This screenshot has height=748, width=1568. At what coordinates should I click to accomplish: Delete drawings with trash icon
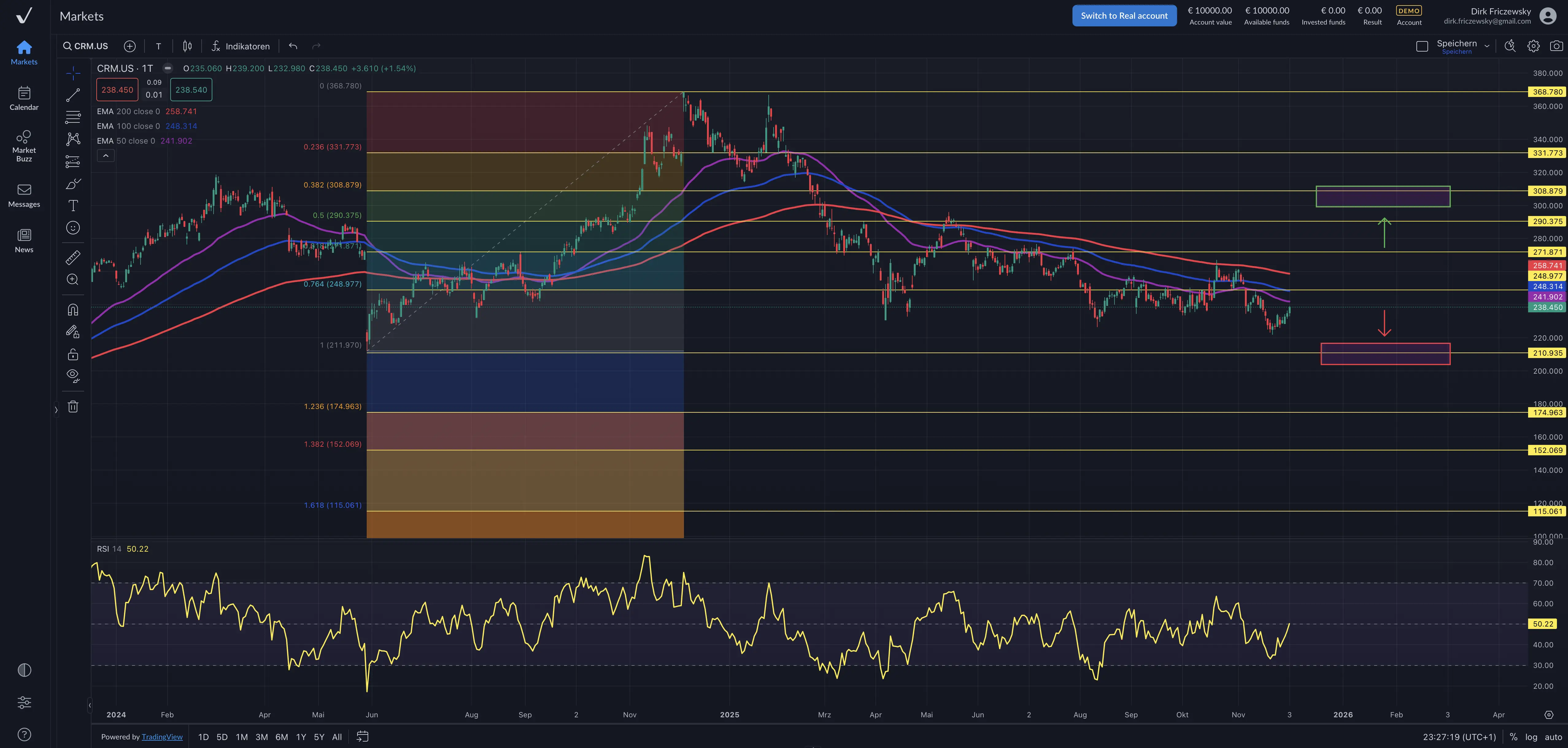pos(73,407)
